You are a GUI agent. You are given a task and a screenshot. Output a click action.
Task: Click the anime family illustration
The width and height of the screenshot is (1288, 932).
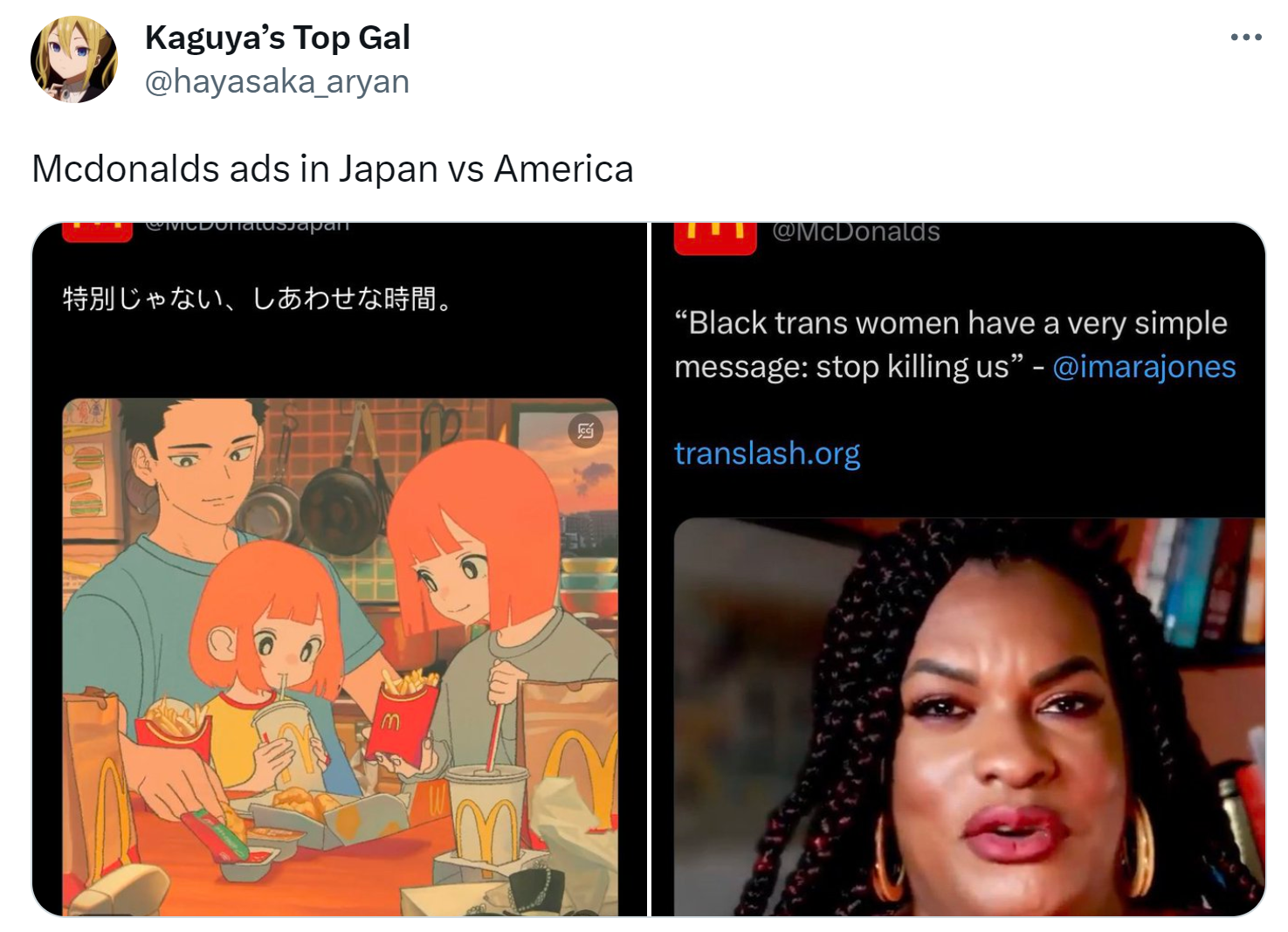coord(340,657)
